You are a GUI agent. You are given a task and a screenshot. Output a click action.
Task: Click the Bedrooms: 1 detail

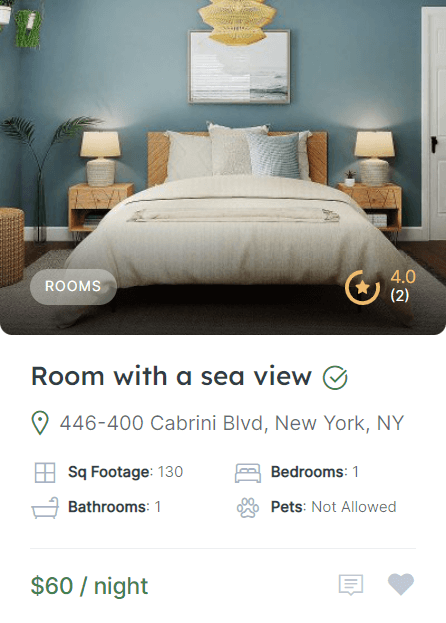tap(315, 472)
